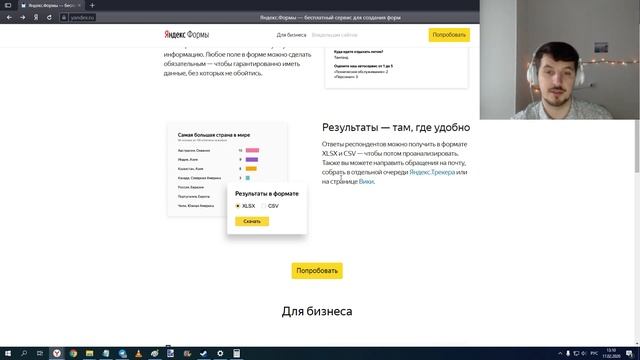The width and height of the screenshot is (640, 360).
Task: Click the orange bar in the chart
Action: pos(251,169)
